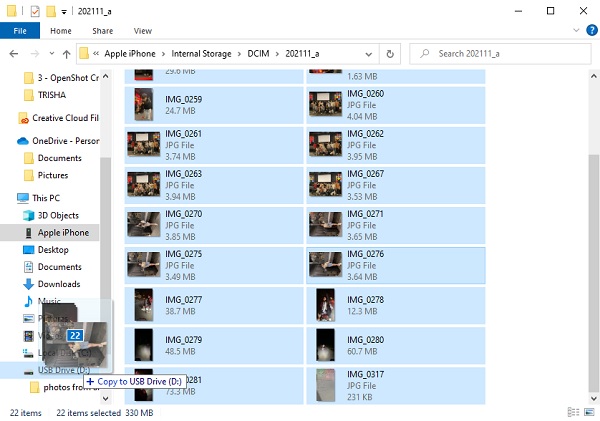This screenshot has height=421, width=600.
Task: Open Desktop in navigation pane
Action: [x=46, y=250]
